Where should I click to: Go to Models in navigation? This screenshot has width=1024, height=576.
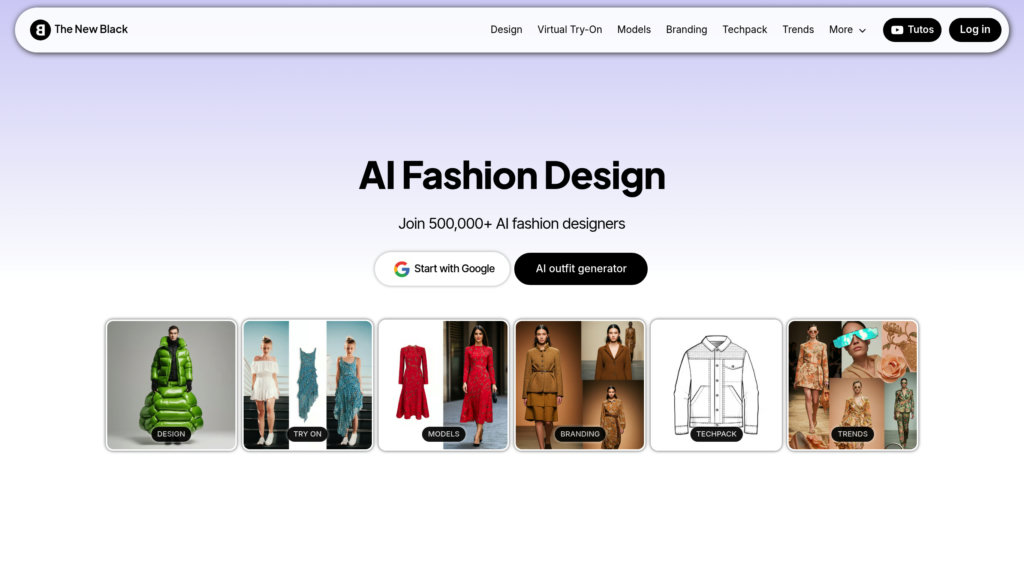pos(633,29)
